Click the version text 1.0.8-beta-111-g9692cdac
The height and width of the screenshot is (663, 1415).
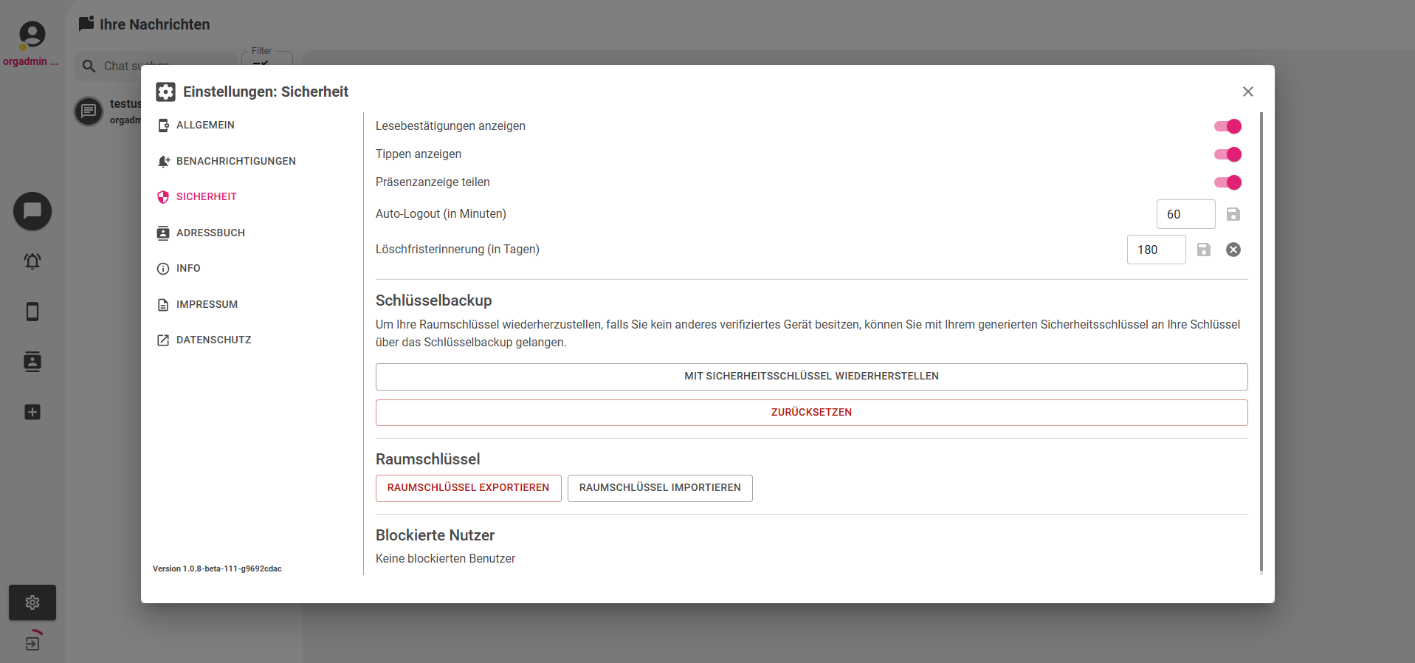tap(217, 568)
